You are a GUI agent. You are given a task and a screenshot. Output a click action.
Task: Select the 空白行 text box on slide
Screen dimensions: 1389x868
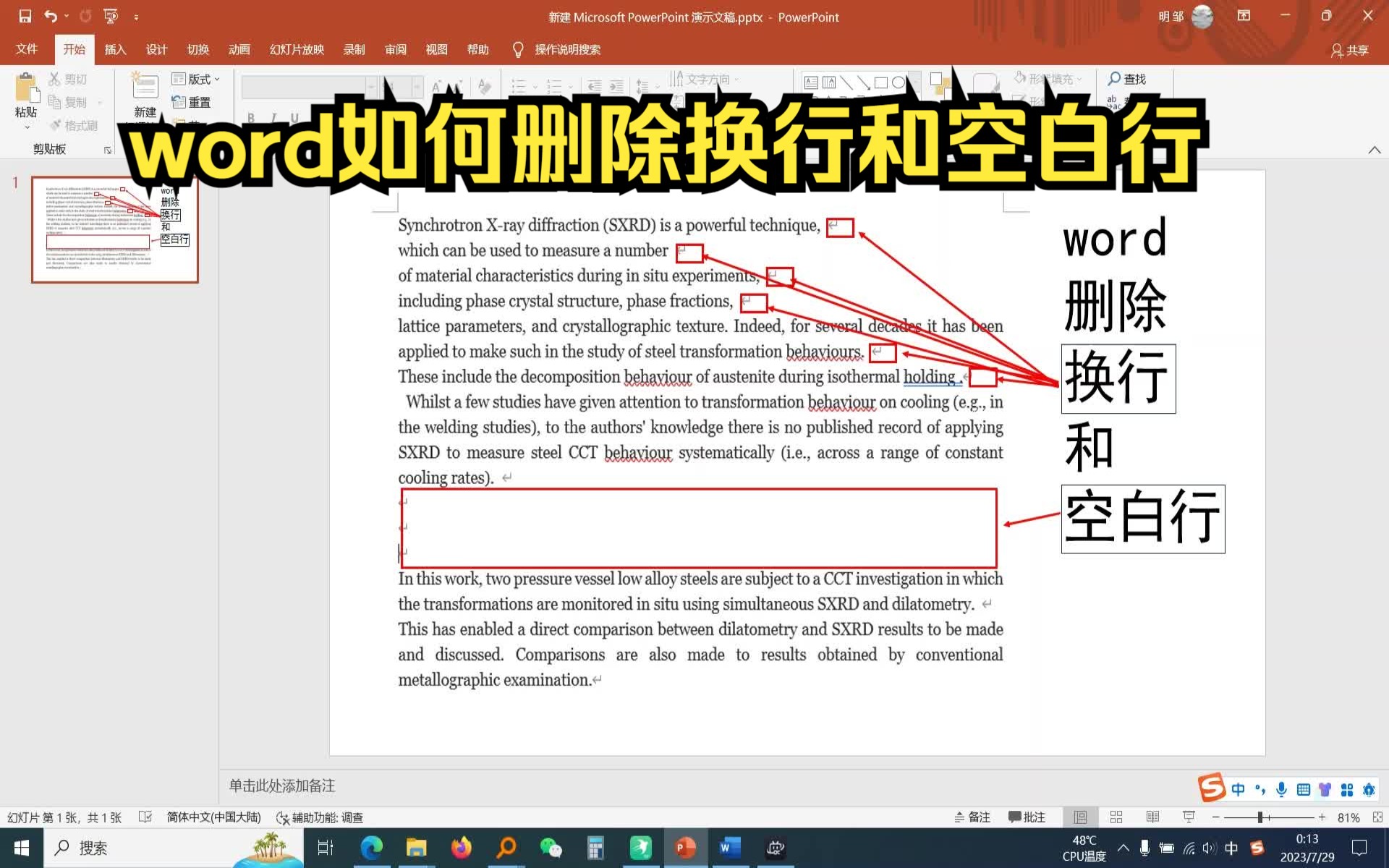tap(1143, 519)
